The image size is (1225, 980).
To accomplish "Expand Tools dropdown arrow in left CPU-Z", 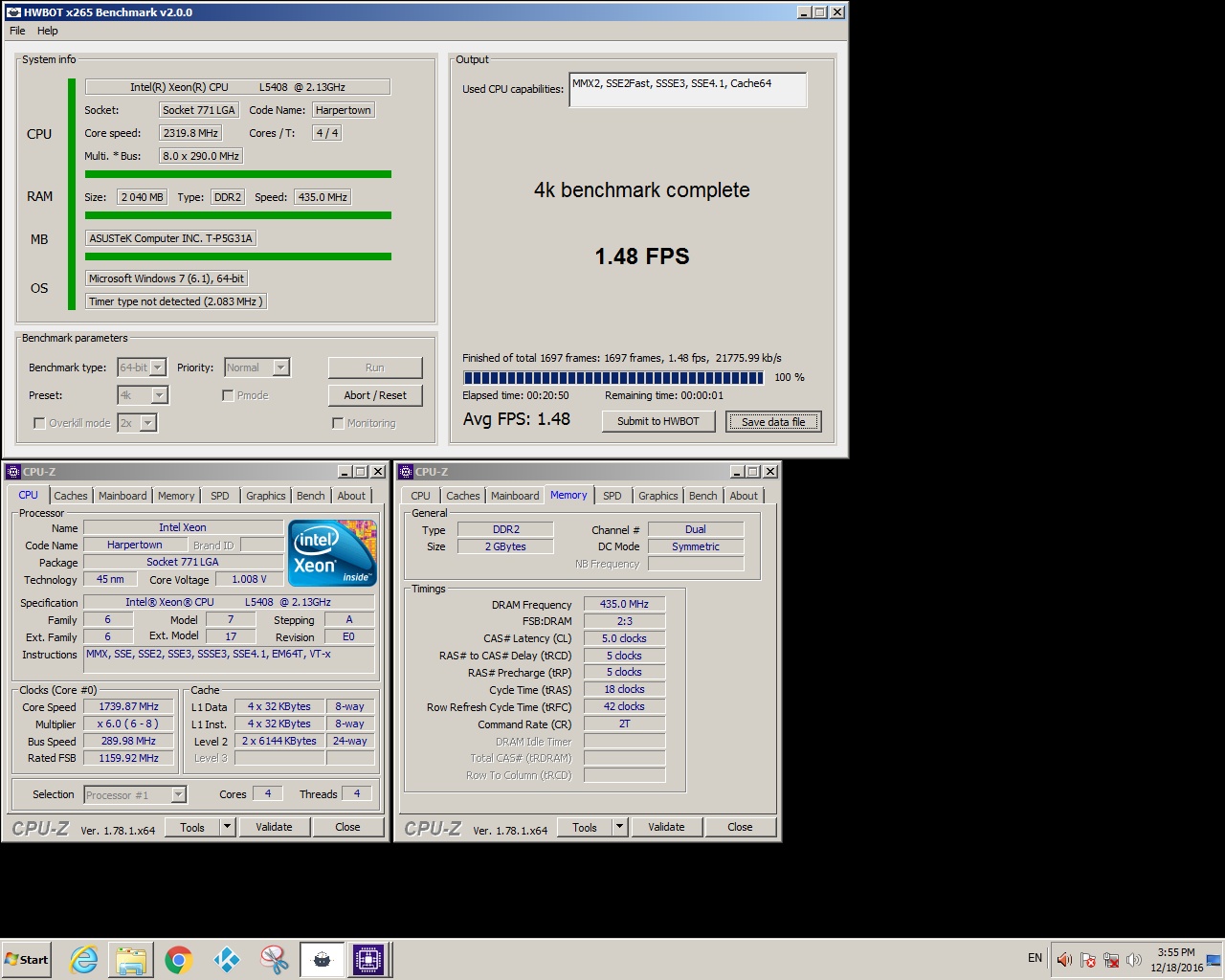I will pyautogui.click(x=227, y=827).
